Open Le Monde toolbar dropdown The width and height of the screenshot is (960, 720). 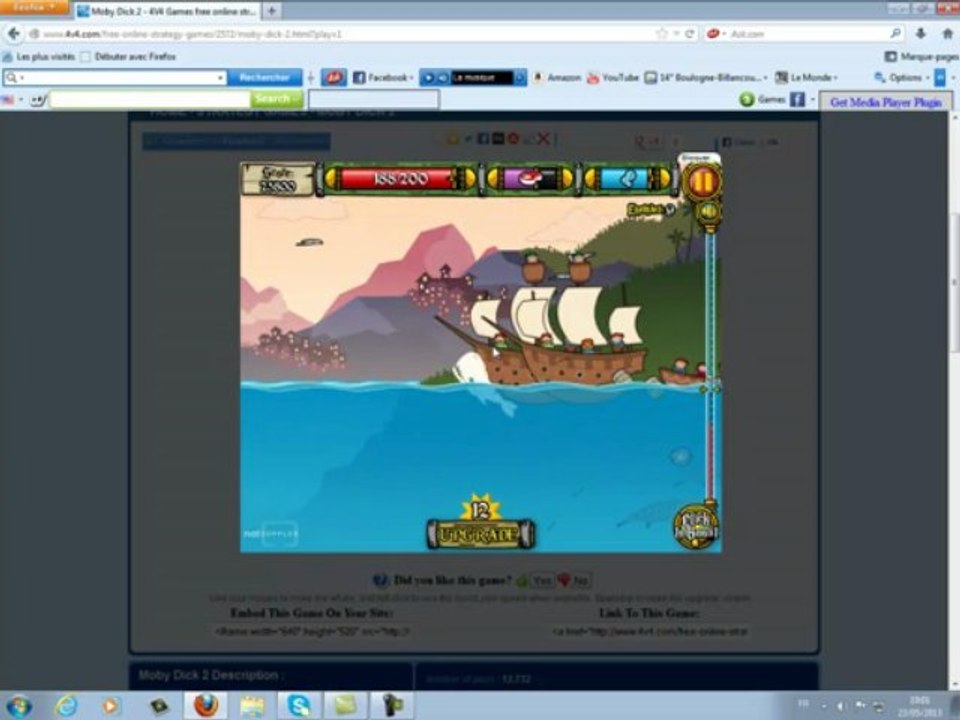point(806,78)
